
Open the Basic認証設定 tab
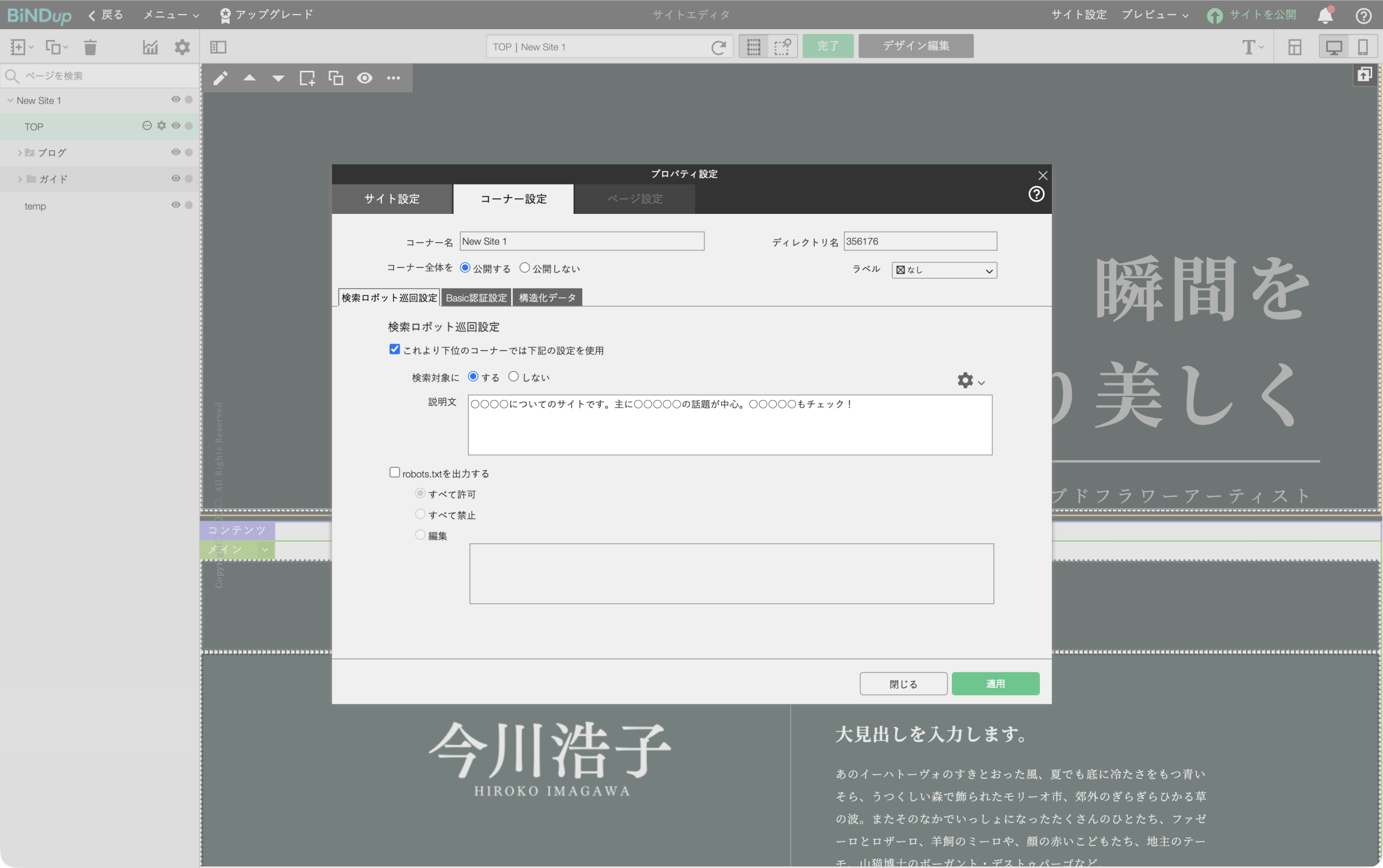pyautogui.click(x=476, y=298)
